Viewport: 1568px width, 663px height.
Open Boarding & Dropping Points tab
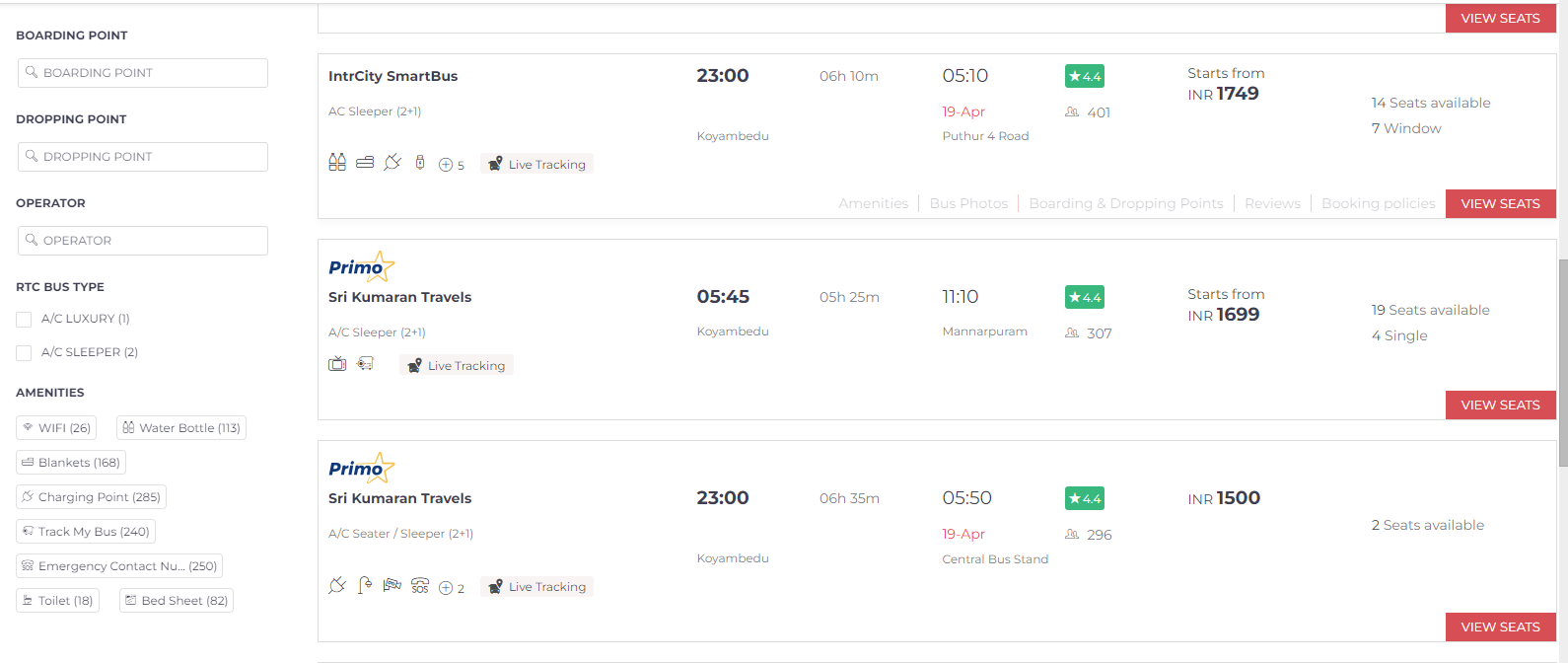[x=1125, y=203]
